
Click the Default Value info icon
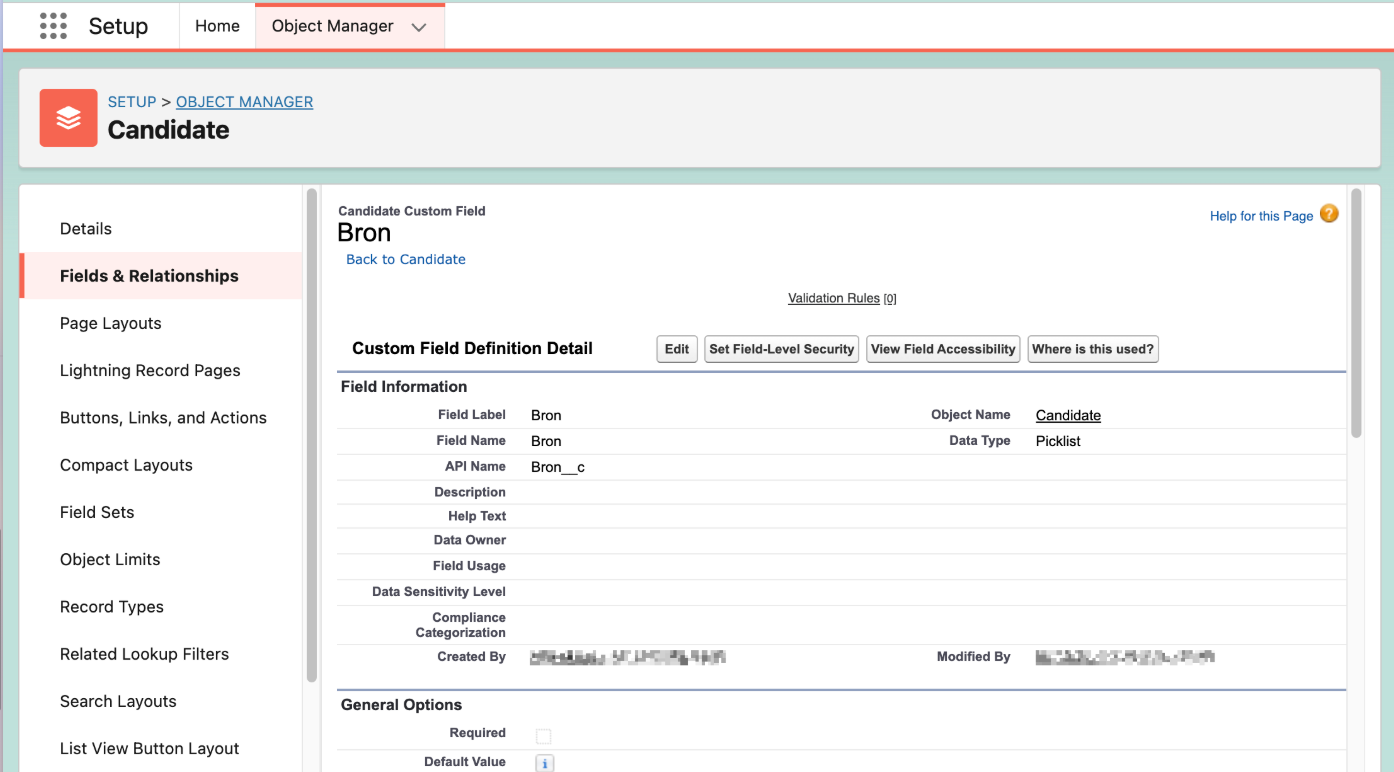click(x=545, y=763)
